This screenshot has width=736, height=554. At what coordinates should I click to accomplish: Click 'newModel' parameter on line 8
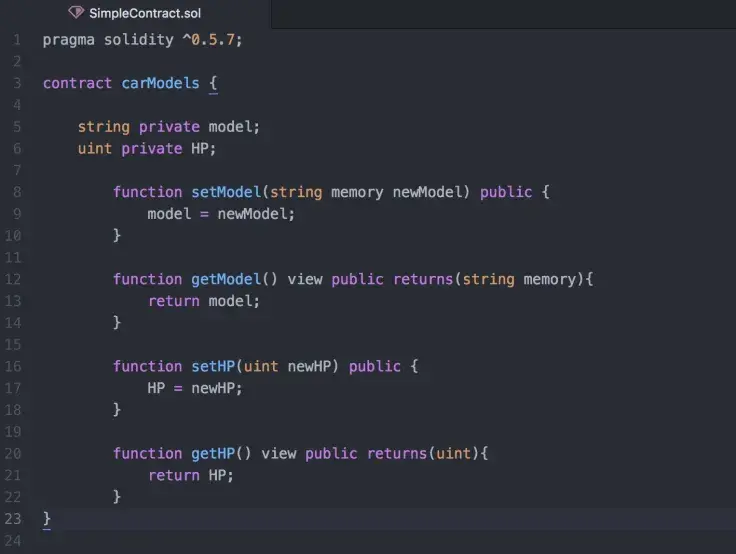click(427, 192)
